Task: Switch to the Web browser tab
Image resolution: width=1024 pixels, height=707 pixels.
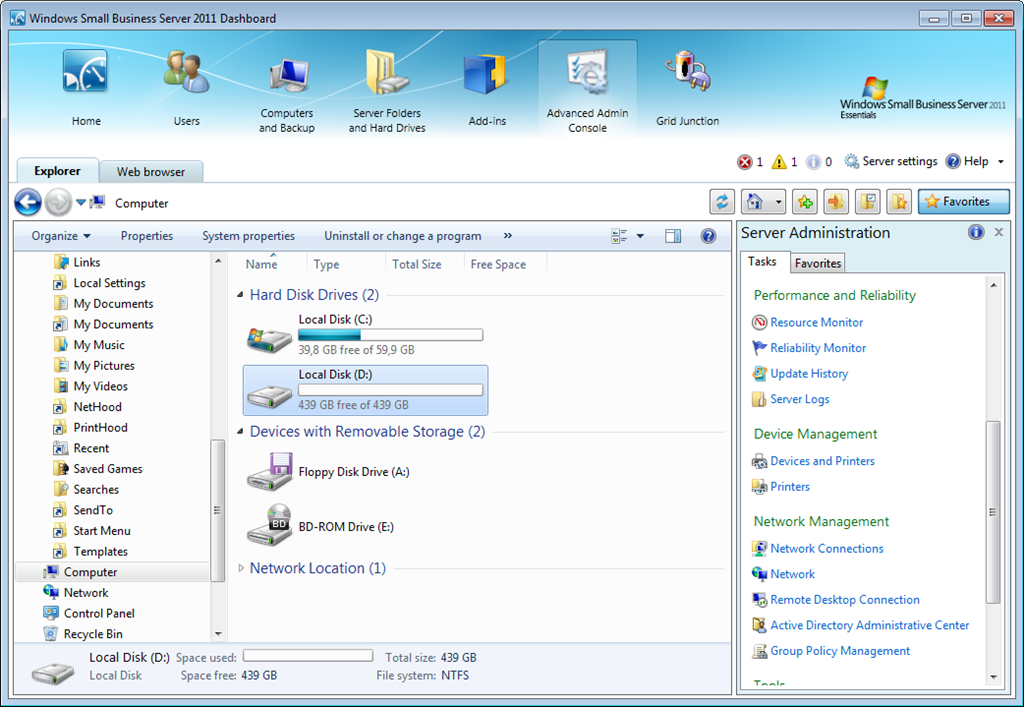Action: pos(151,172)
